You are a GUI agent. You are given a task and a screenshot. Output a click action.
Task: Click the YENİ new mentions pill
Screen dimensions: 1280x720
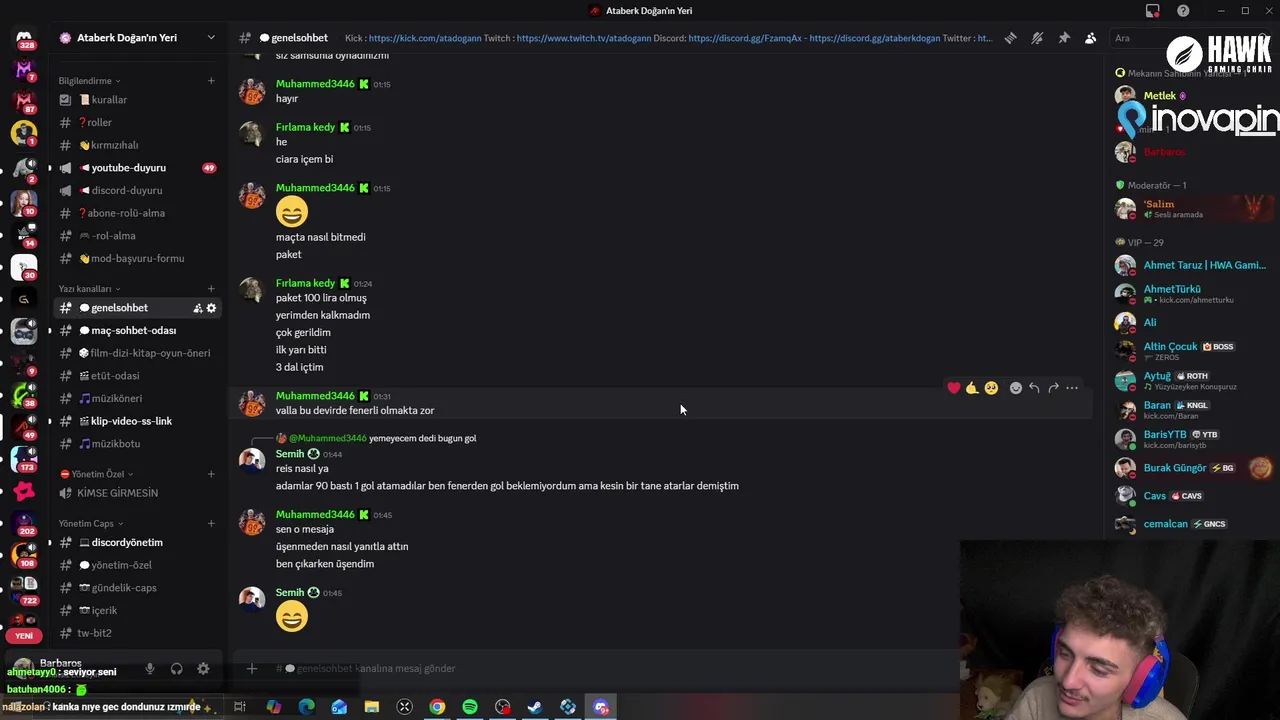point(24,636)
